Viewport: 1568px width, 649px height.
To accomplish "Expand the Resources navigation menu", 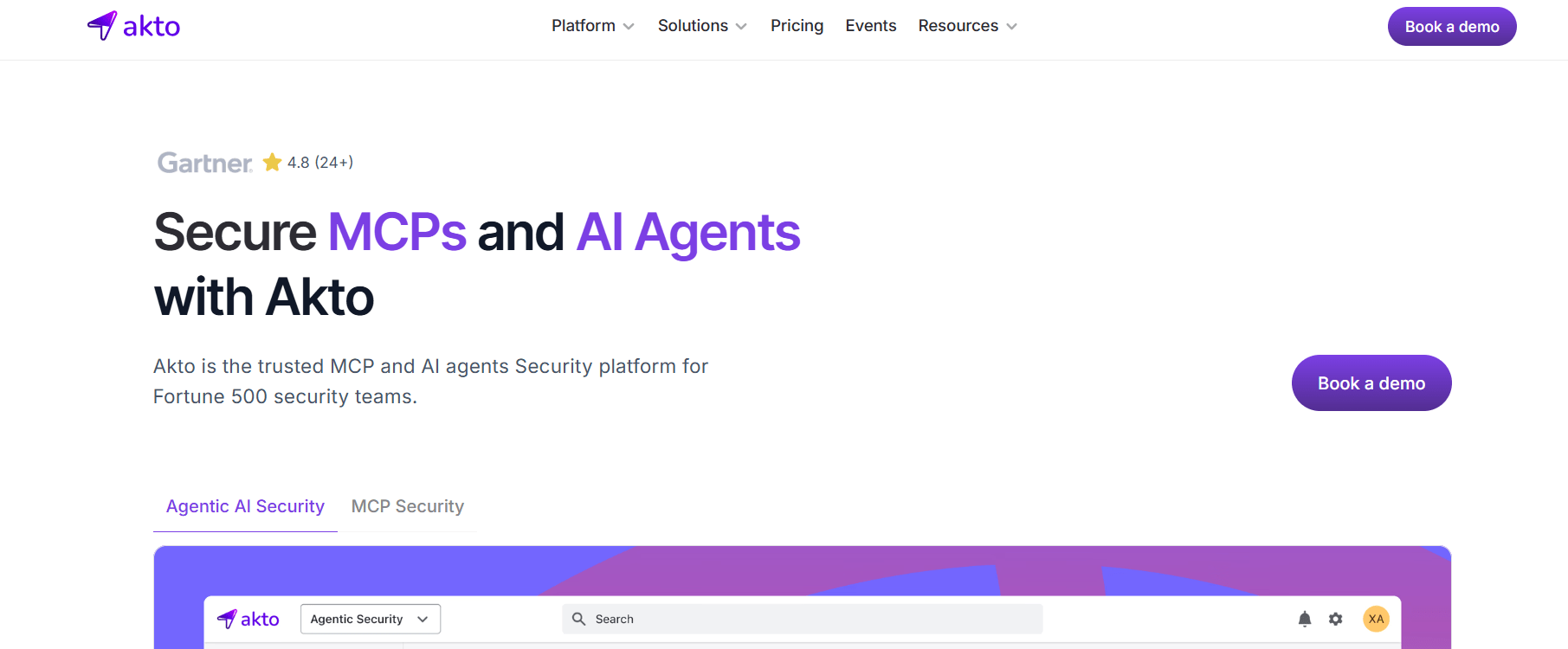I will pyautogui.click(x=968, y=26).
